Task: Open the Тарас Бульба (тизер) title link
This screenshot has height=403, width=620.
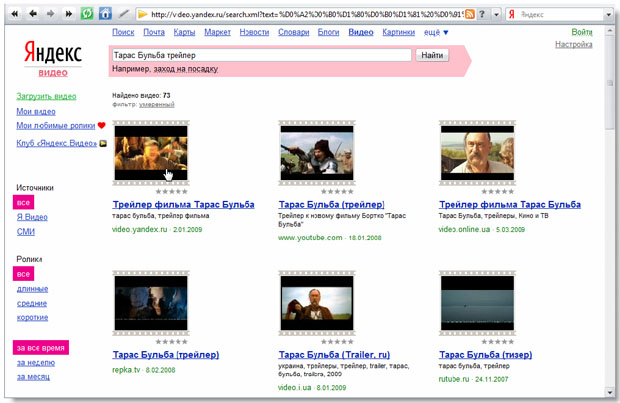Action: point(486,355)
